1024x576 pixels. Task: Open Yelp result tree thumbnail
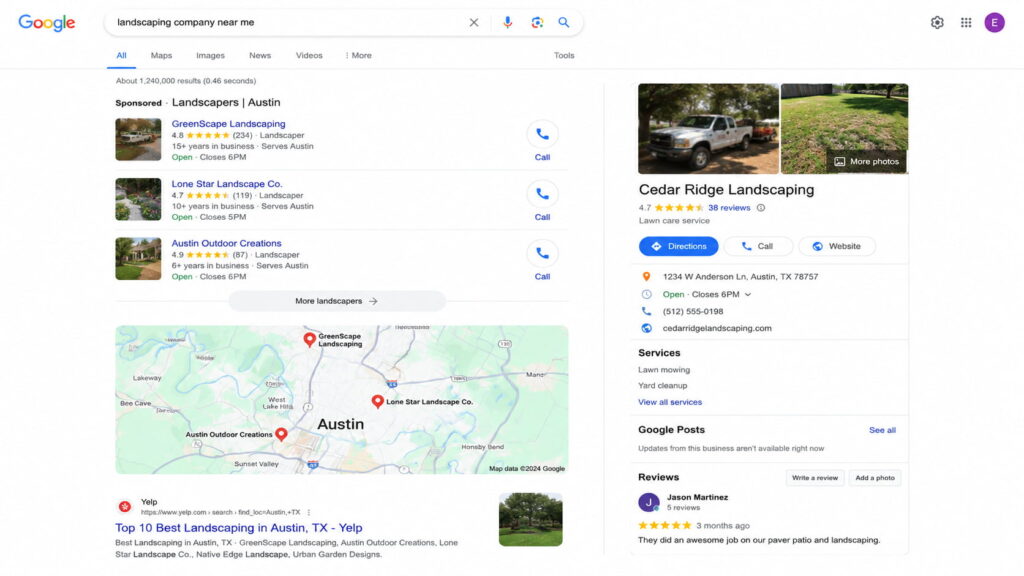pyautogui.click(x=530, y=519)
